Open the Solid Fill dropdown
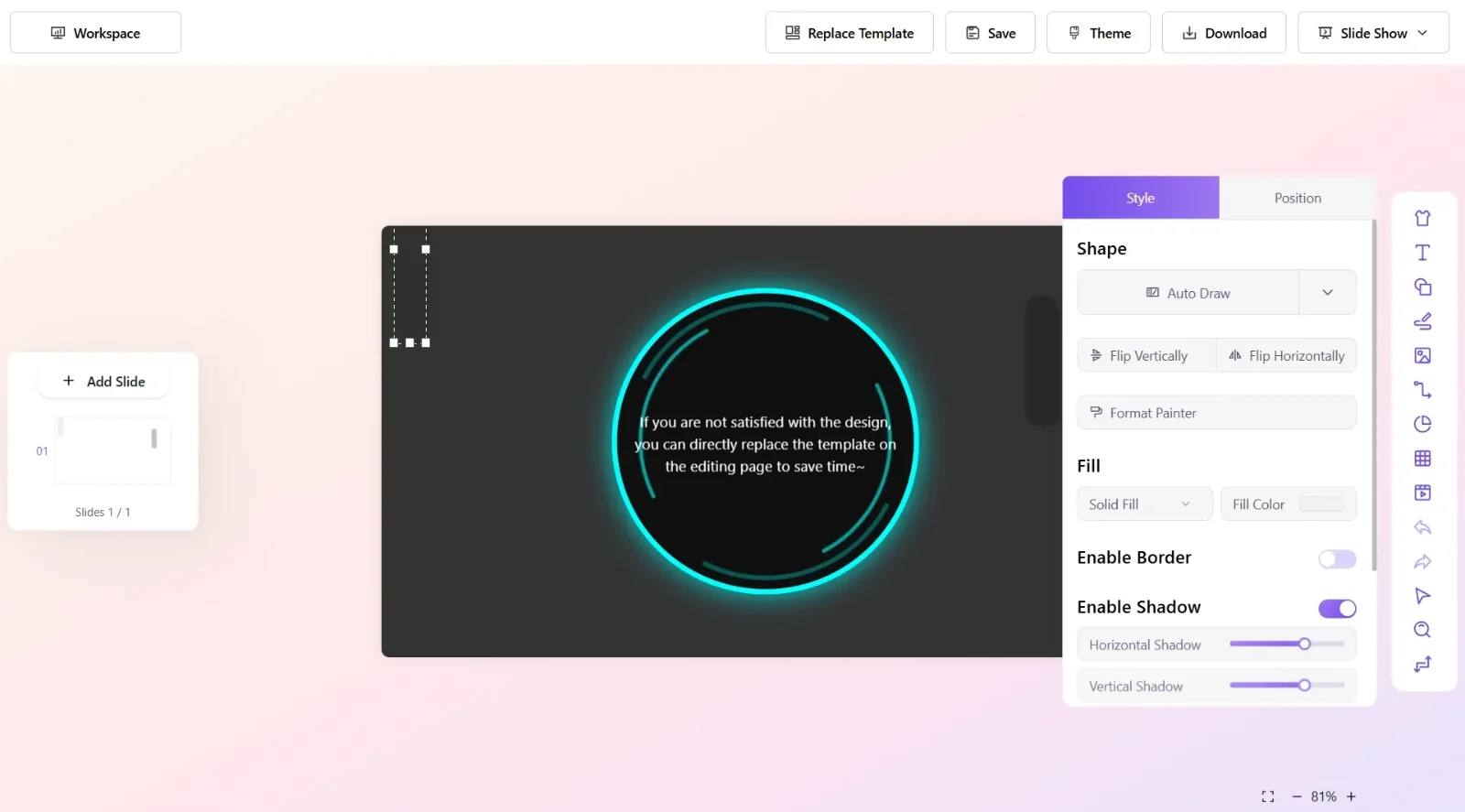 1145,504
